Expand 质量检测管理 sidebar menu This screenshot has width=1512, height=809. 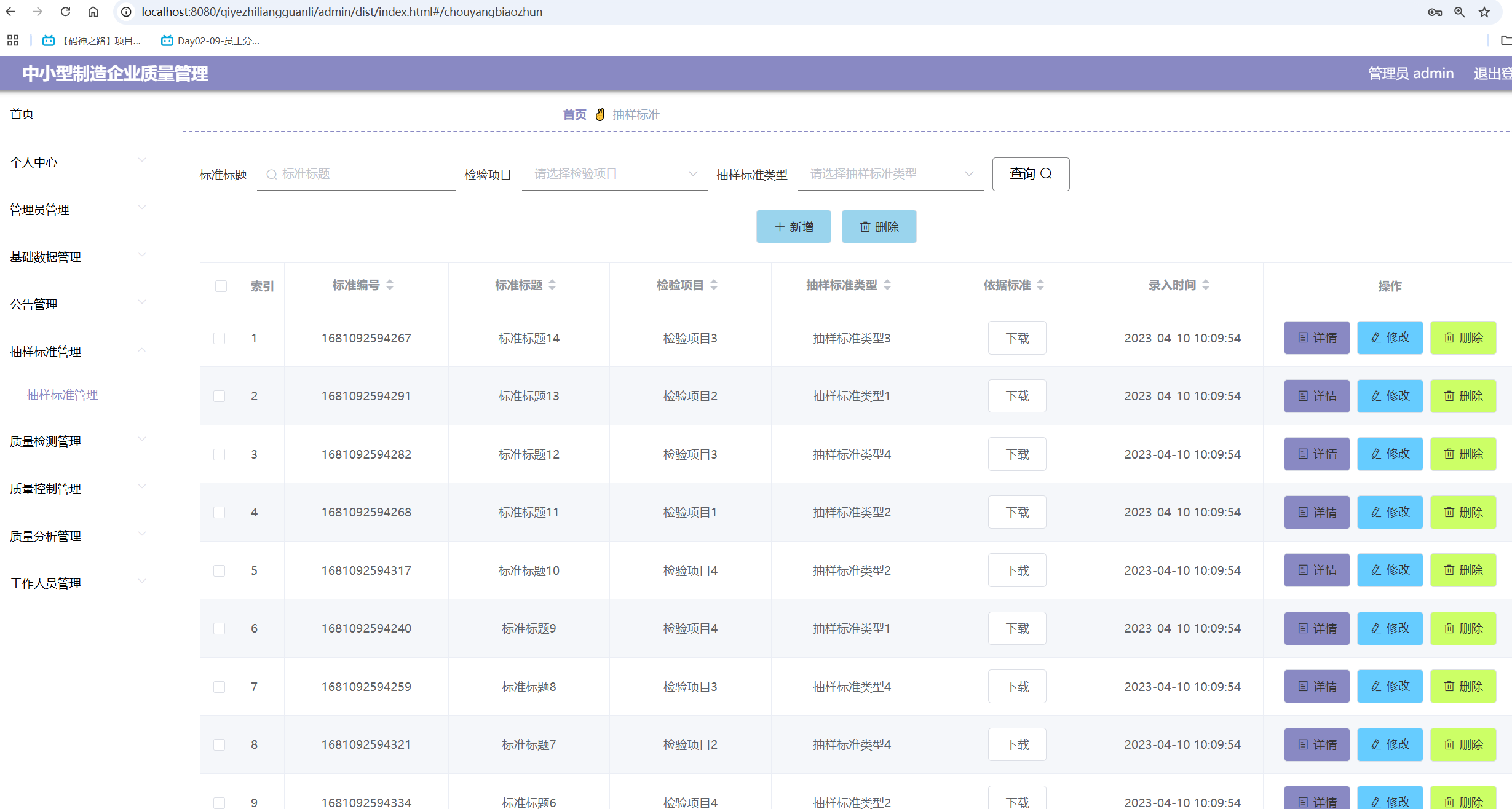(x=77, y=441)
